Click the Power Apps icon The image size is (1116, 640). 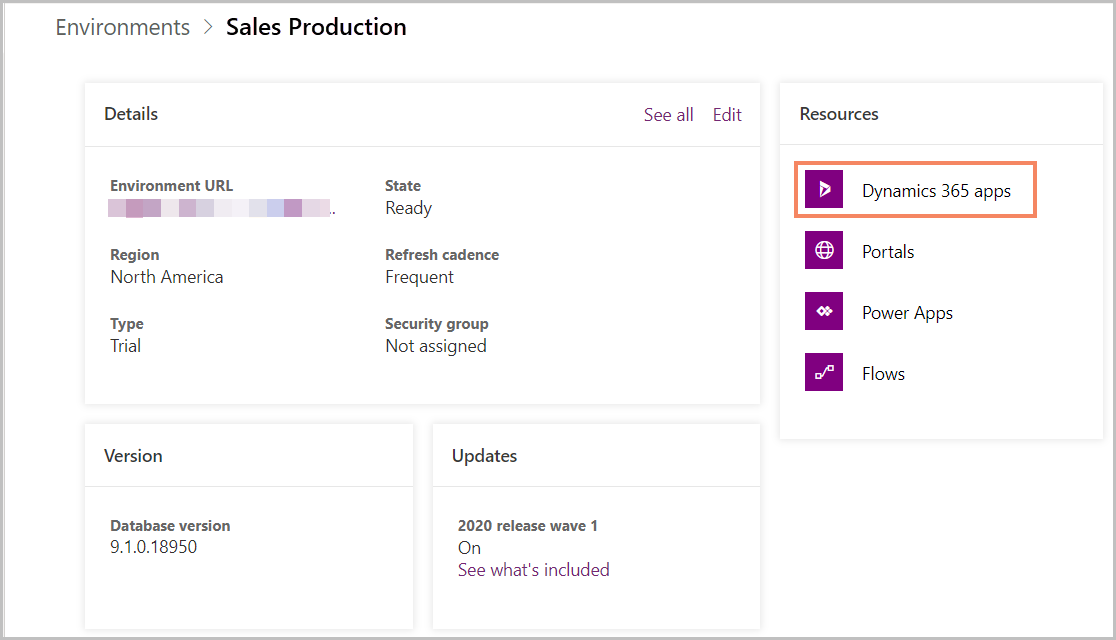point(823,311)
